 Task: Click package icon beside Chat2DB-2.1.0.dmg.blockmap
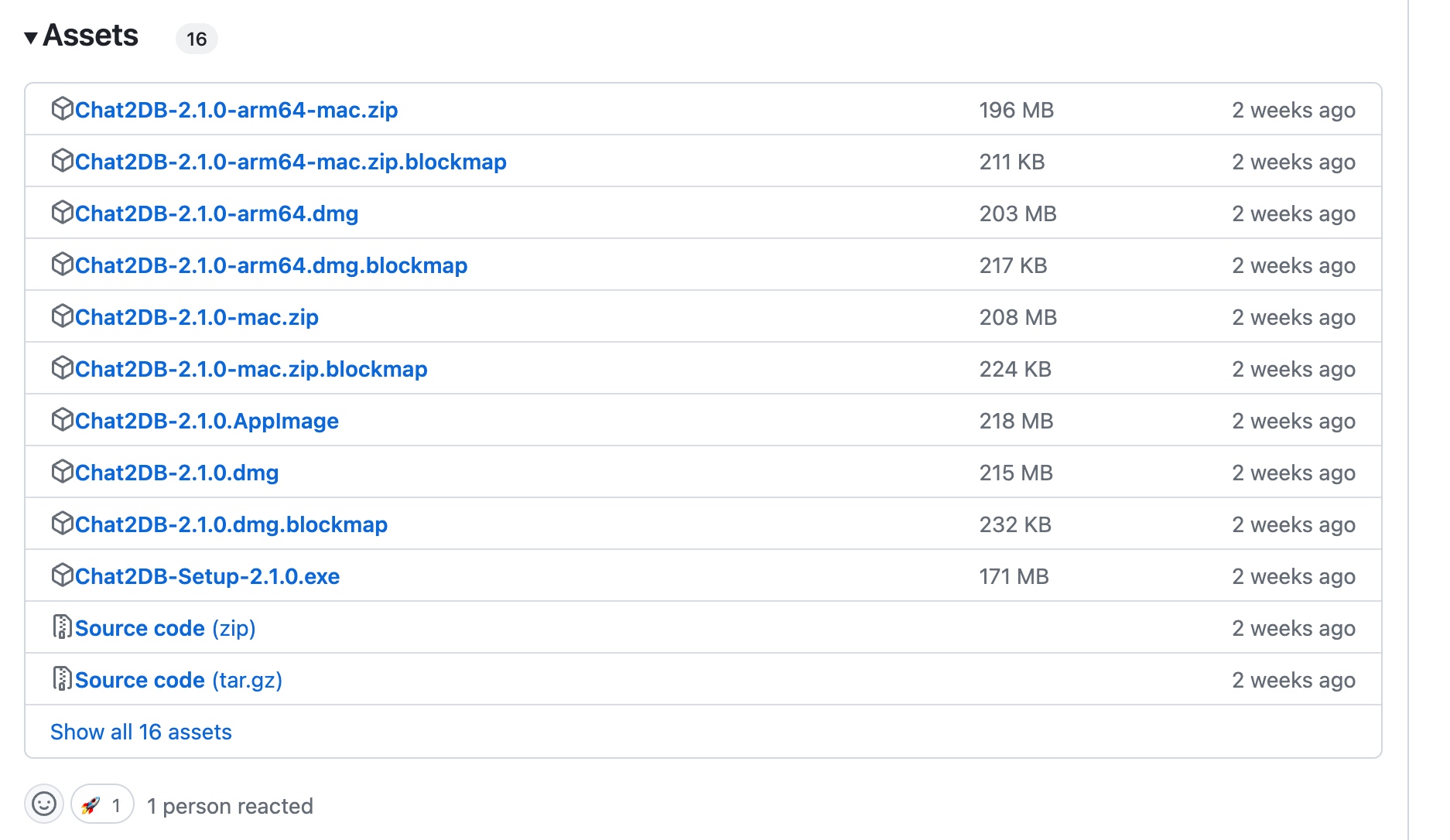(x=62, y=524)
